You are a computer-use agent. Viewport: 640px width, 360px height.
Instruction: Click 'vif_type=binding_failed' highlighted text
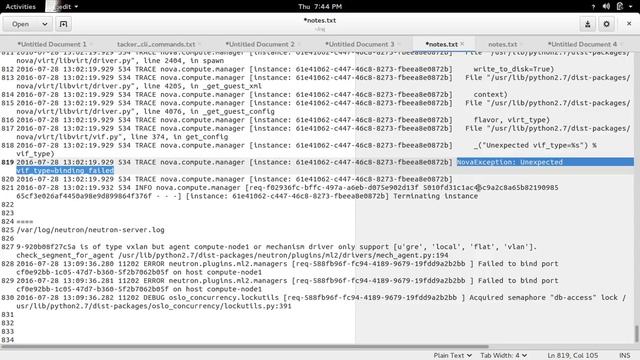65,171
